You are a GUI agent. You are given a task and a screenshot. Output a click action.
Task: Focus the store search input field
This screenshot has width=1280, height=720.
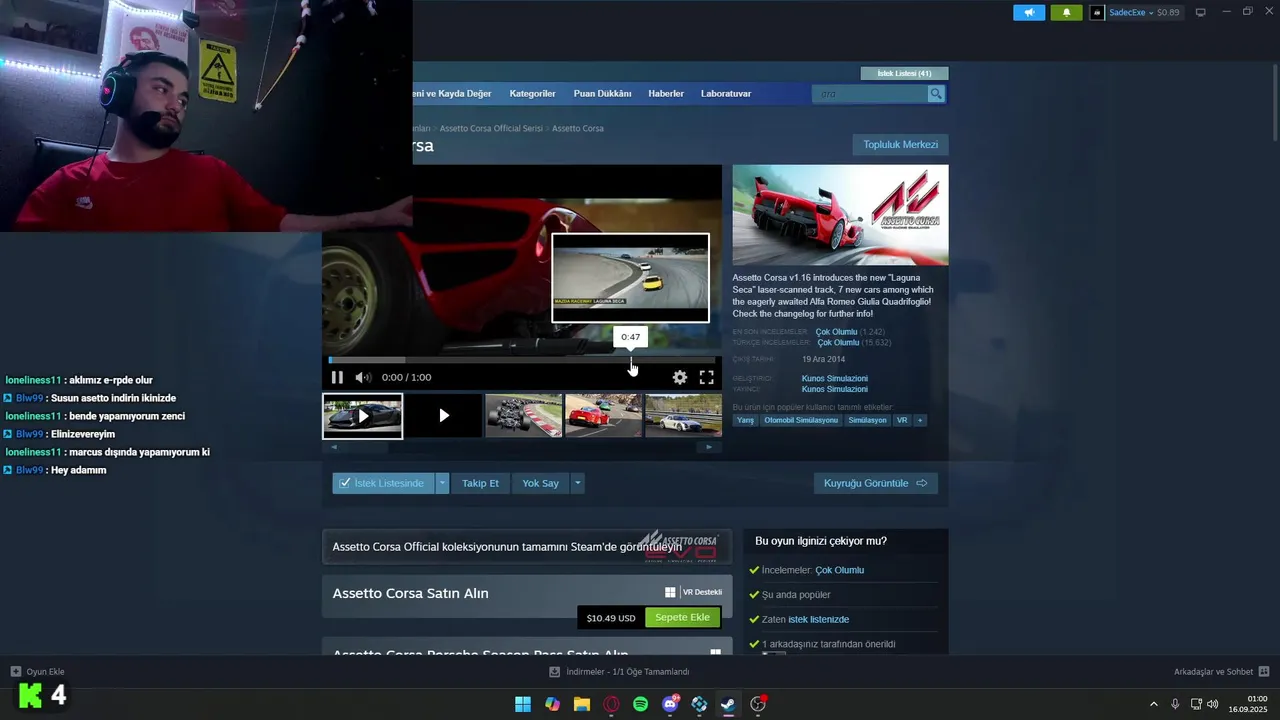870,94
